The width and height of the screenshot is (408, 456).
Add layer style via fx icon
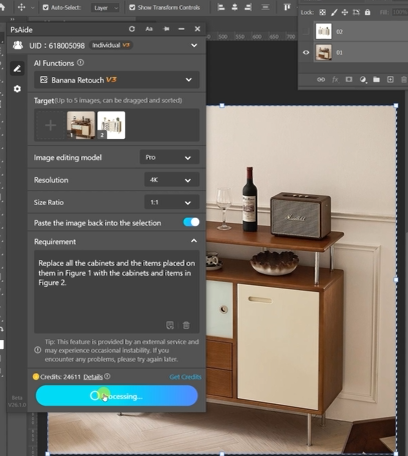(x=335, y=80)
